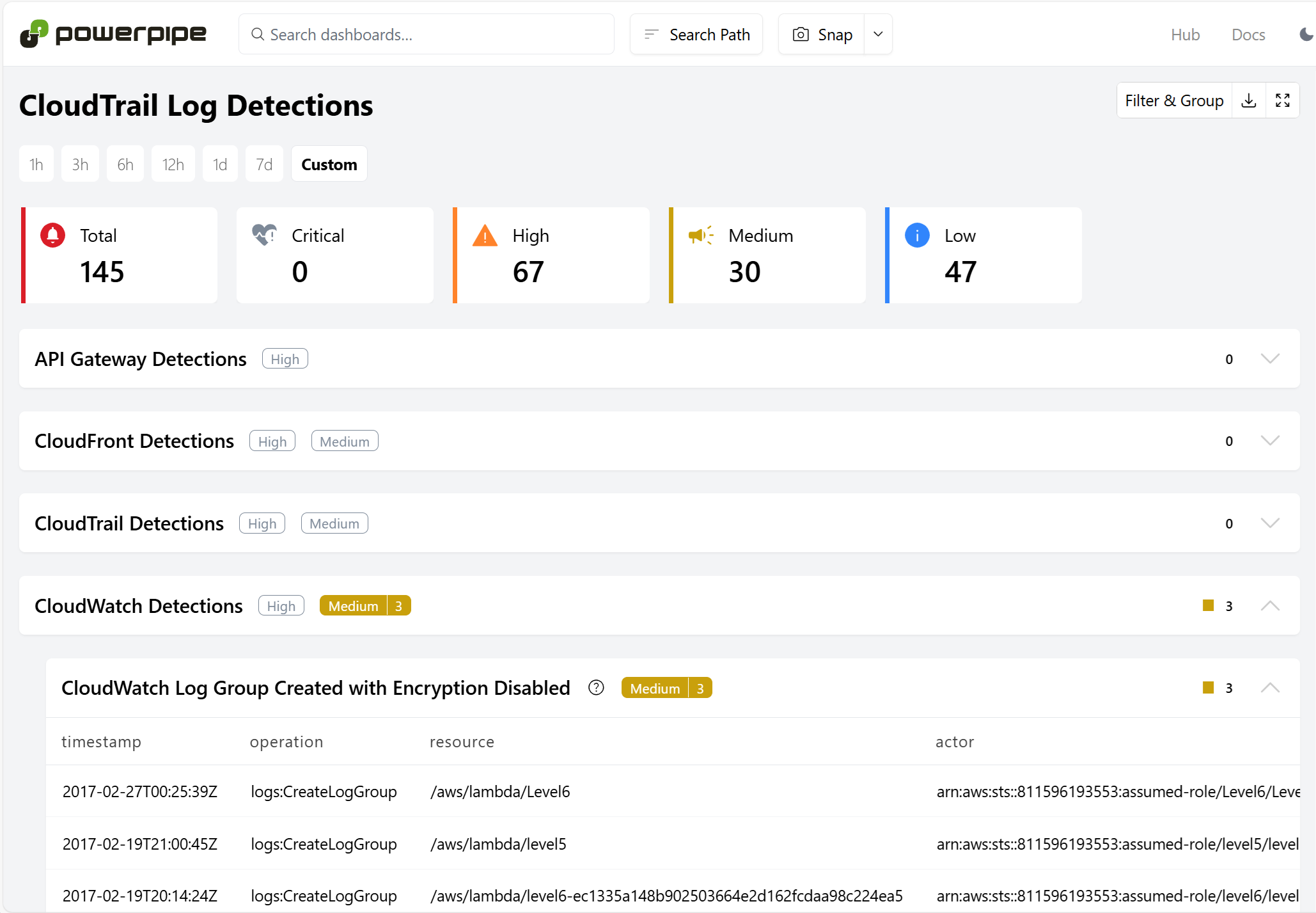Click the search magnifier icon

tap(258, 34)
